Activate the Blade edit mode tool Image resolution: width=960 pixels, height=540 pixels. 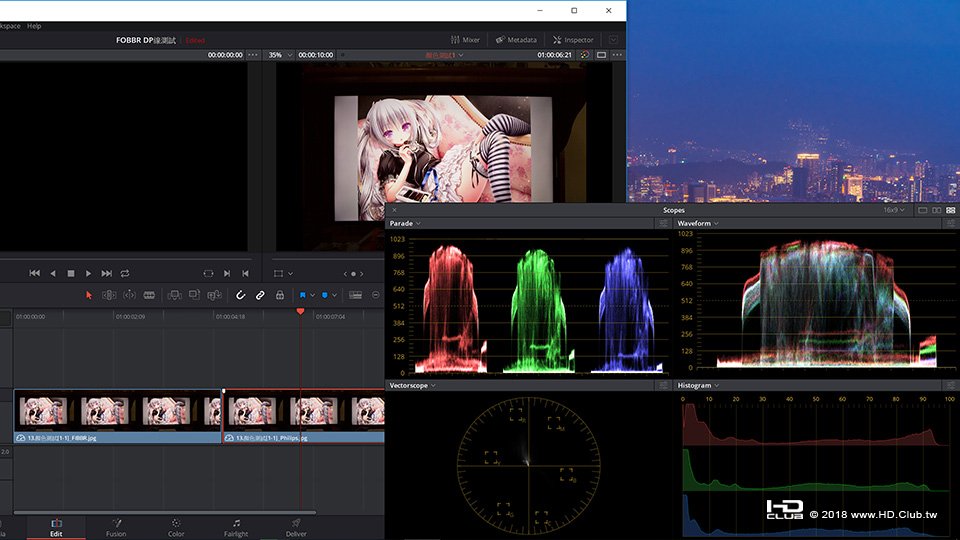pyautogui.click(x=149, y=295)
